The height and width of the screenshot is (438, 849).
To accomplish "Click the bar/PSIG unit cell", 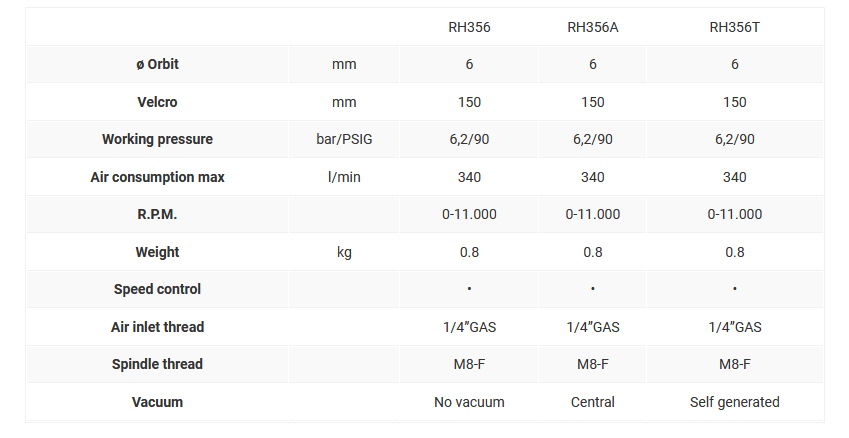I will pyautogui.click(x=344, y=139).
